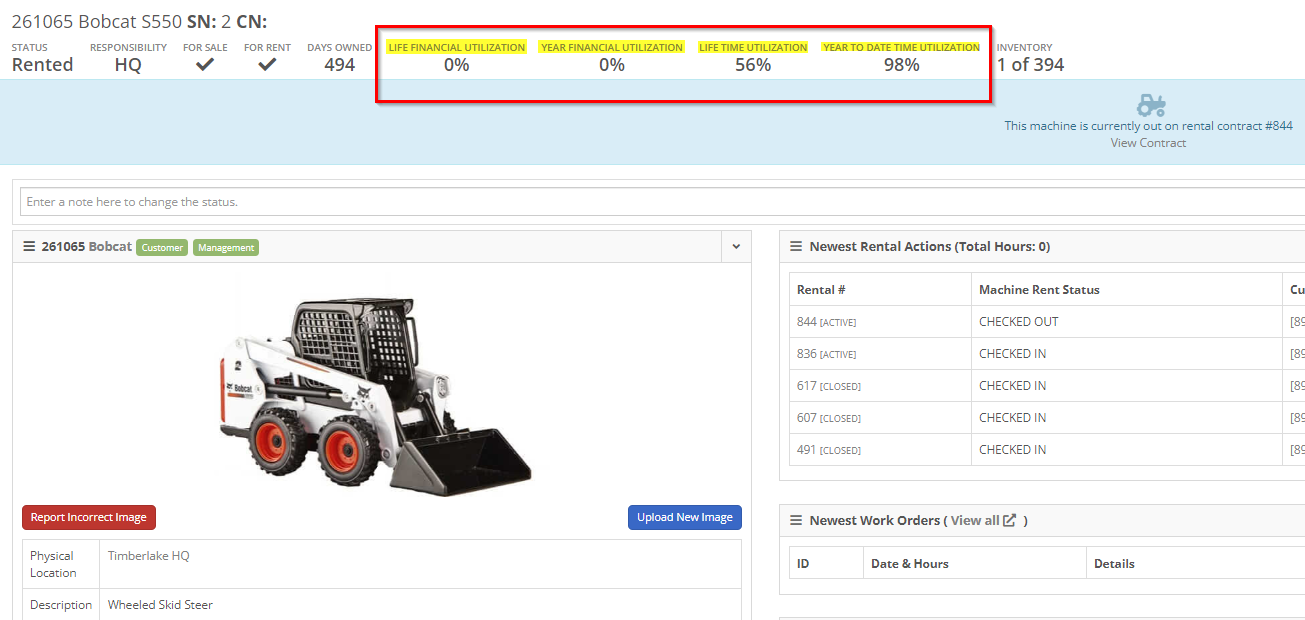Click the For Sale checkmark

[x=205, y=65]
